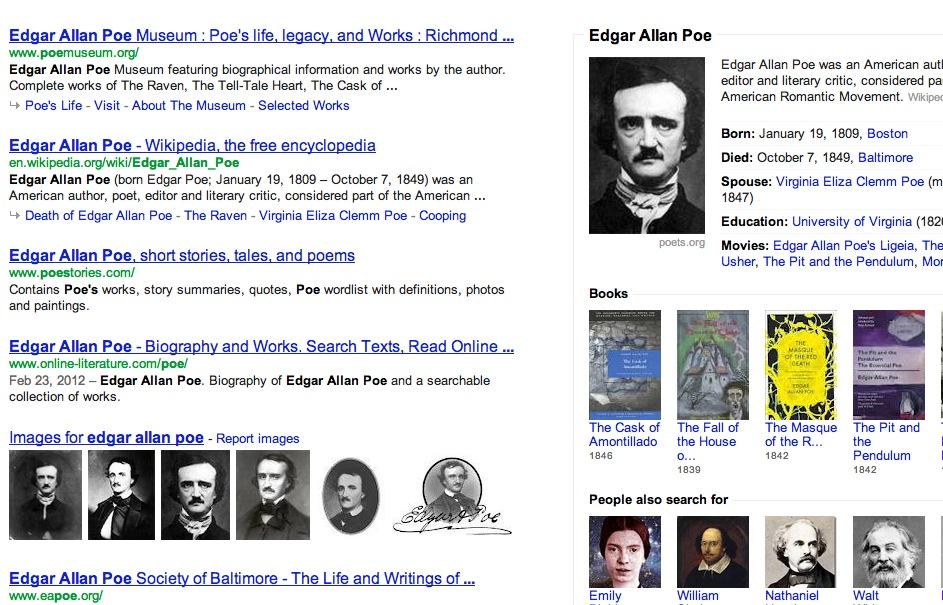Open the Edgar Allan Poe's Ligeia movie link

tap(844, 245)
